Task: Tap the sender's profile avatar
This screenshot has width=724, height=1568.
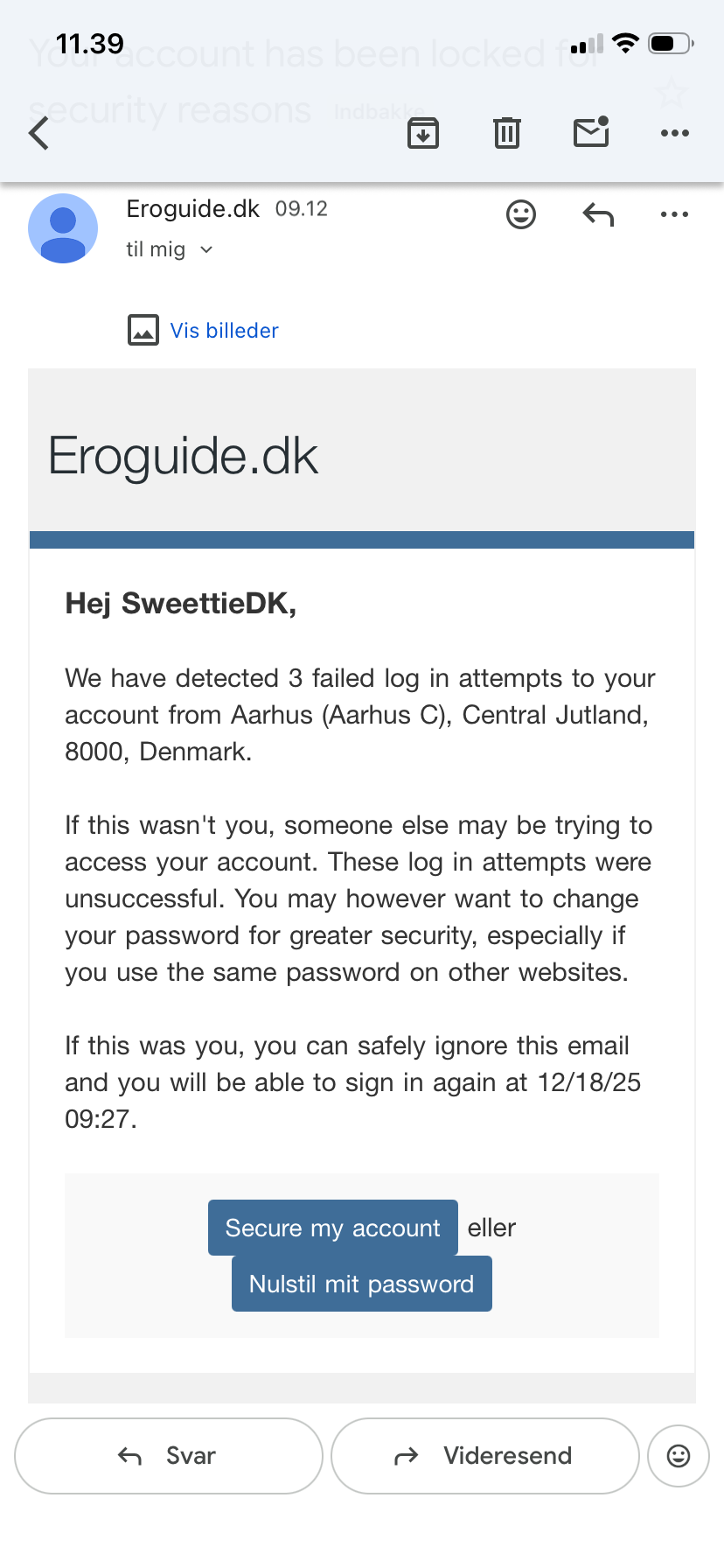Action: click(63, 228)
